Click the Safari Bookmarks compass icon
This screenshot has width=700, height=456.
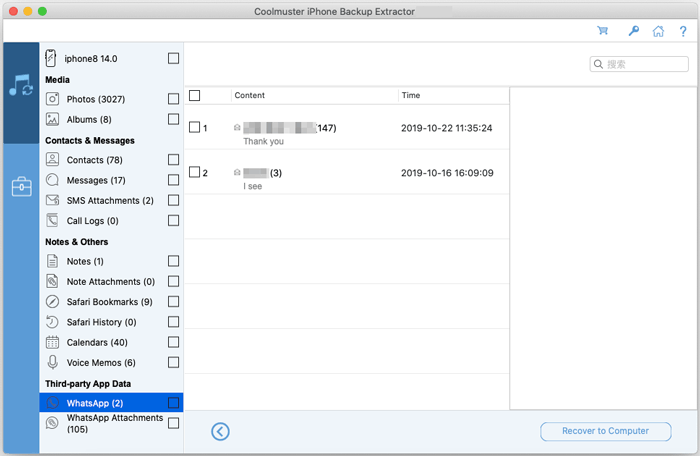tap(52, 301)
